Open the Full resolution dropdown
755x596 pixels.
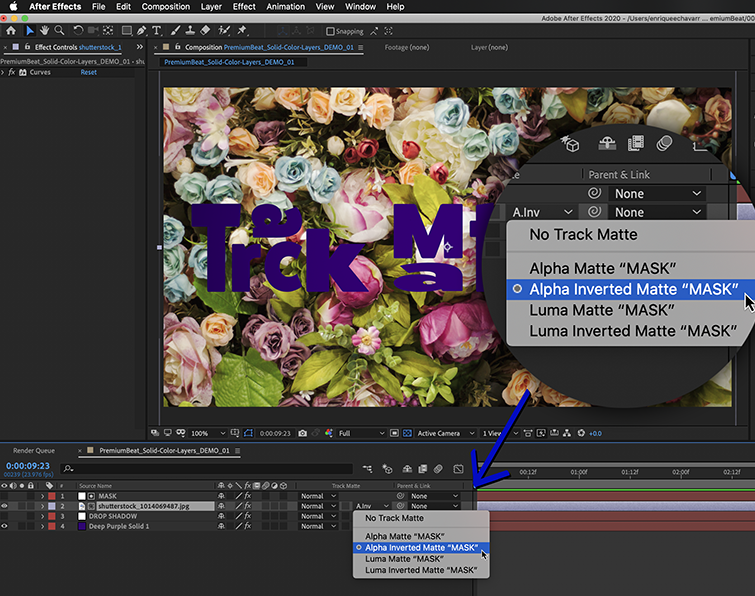tap(362, 433)
